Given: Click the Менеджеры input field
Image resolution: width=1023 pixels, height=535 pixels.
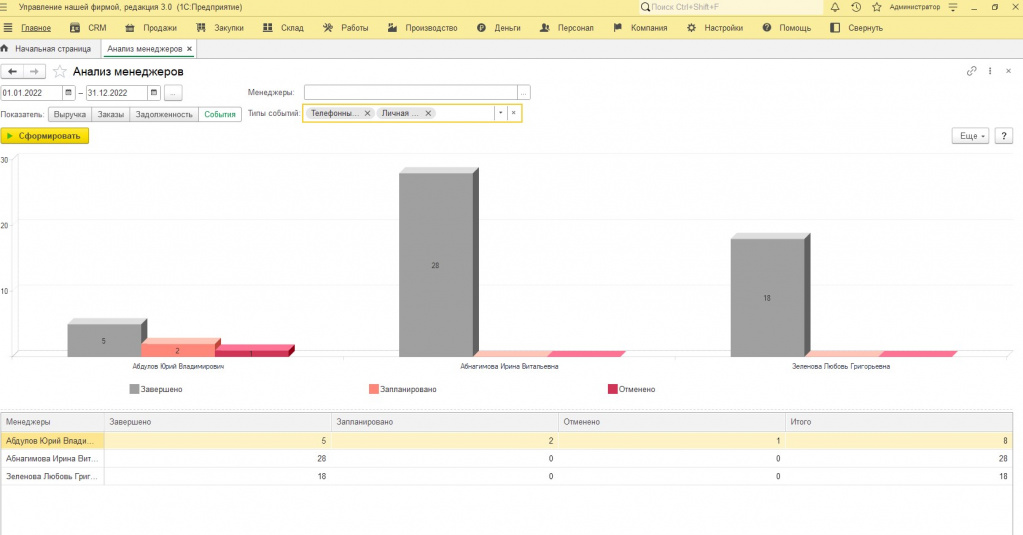Looking at the screenshot, I should (410, 93).
